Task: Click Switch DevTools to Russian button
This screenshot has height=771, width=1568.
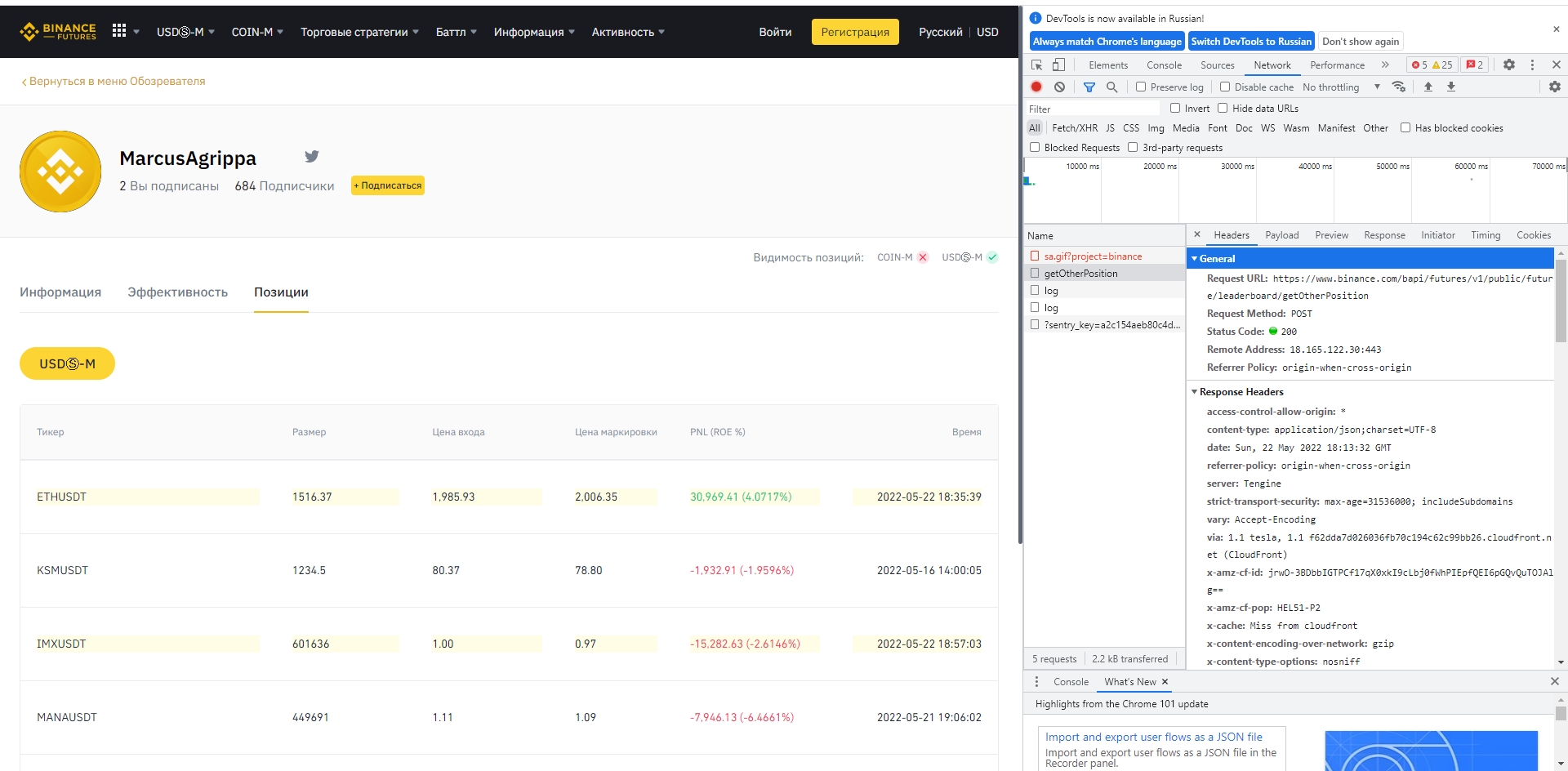Action: (x=1251, y=41)
